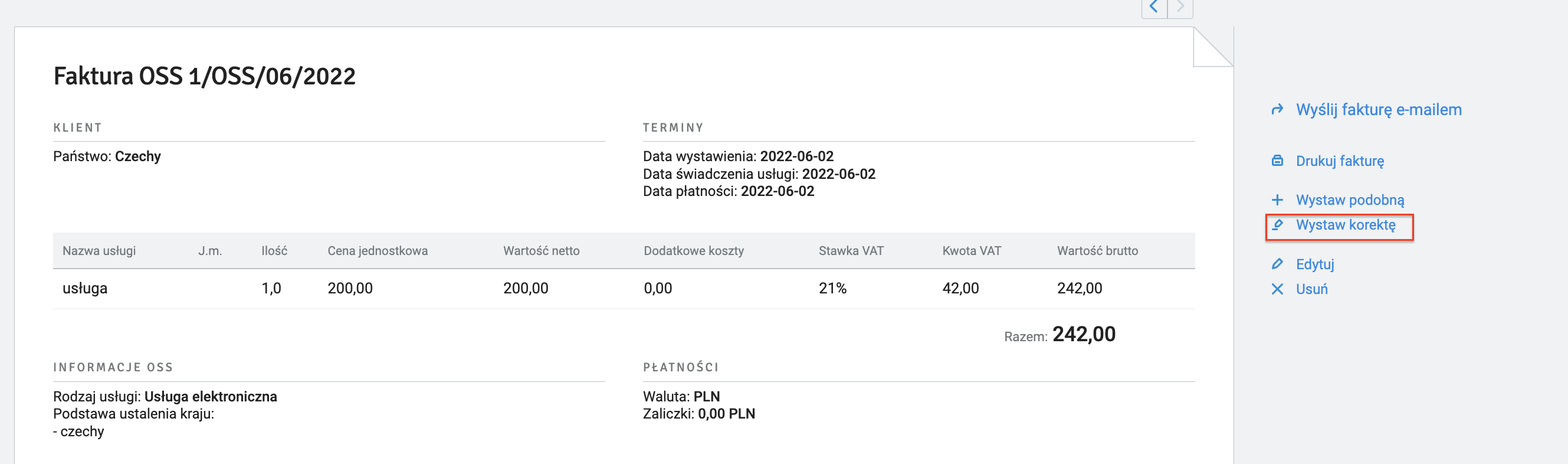The image size is (1568, 464).
Task: Choose Wystaw podobną option
Action: 1350,200
